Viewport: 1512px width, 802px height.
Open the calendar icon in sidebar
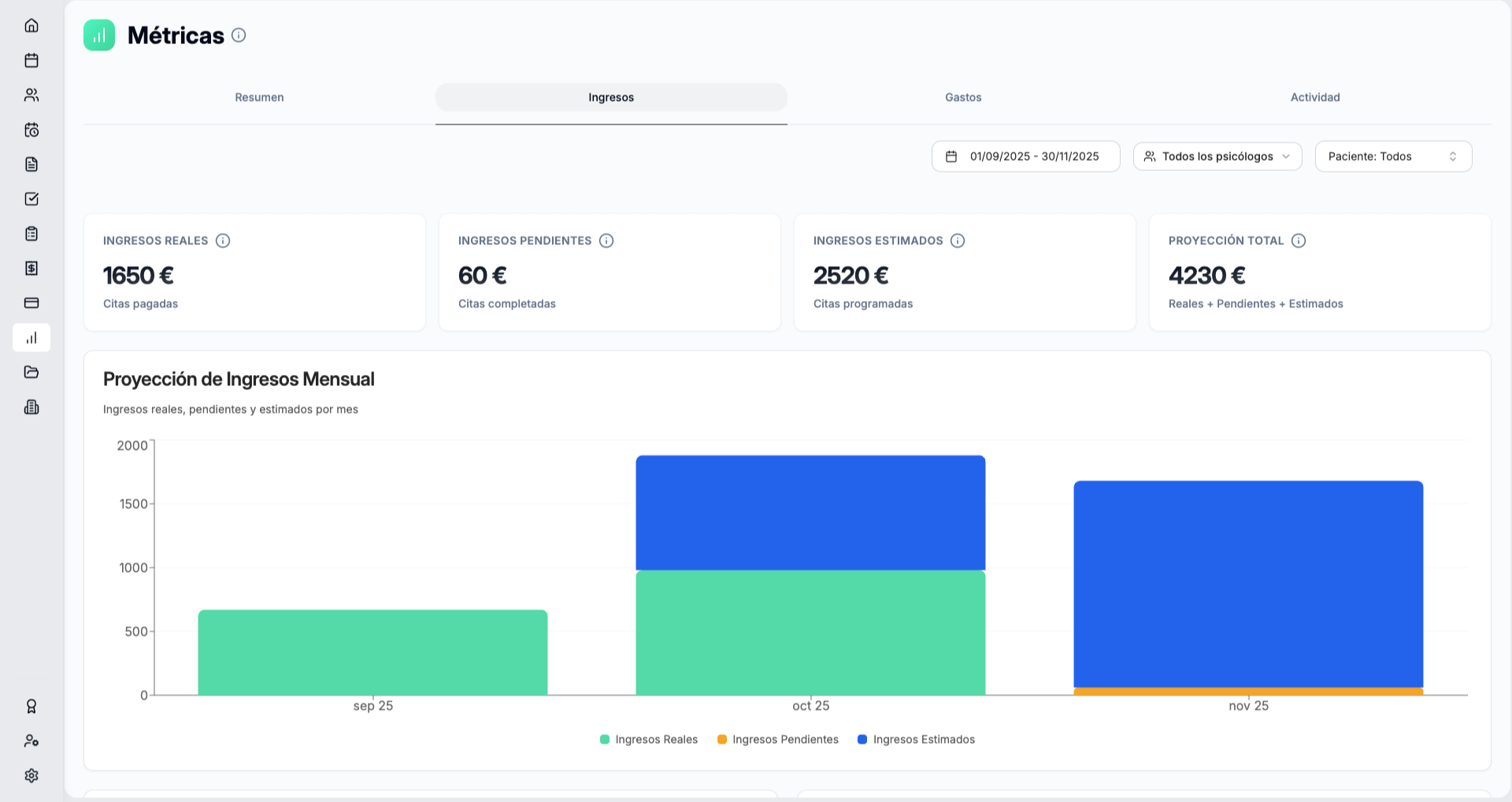(x=31, y=60)
